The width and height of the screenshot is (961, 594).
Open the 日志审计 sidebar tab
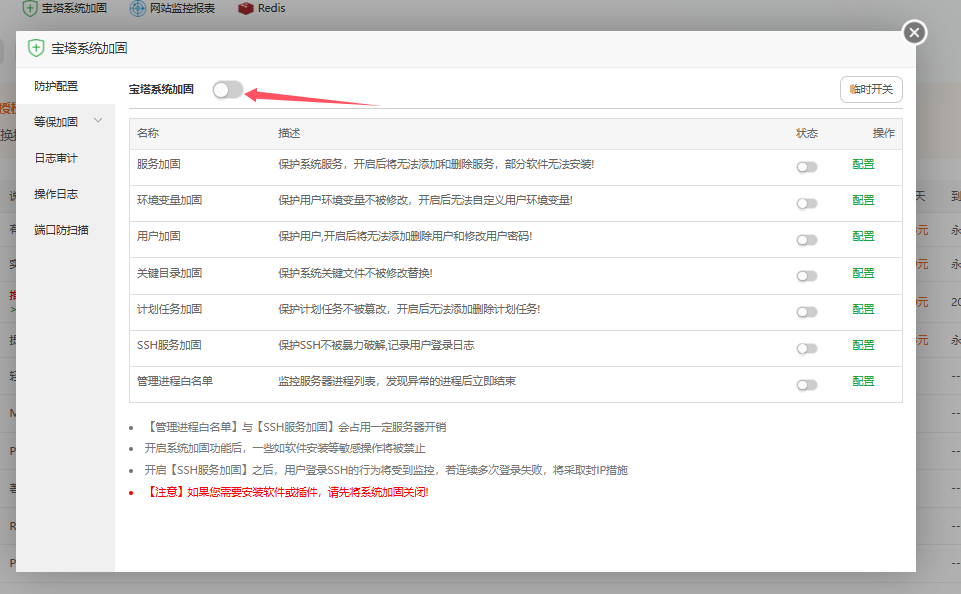(56, 158)
